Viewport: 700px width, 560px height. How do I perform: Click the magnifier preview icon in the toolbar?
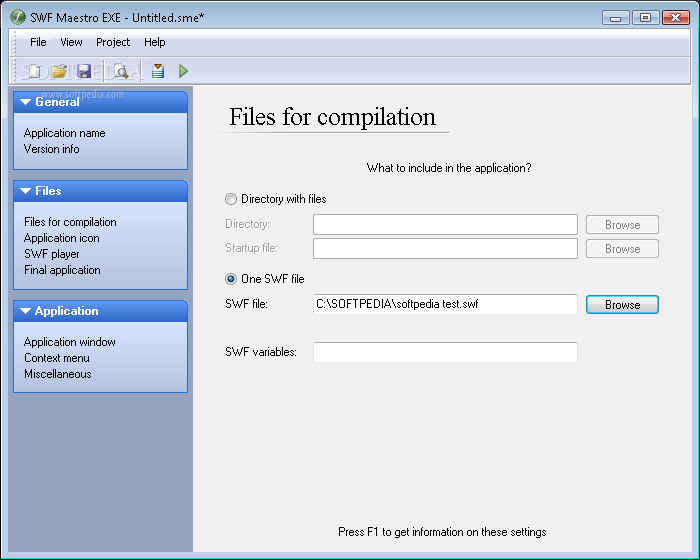pos(121,71)
